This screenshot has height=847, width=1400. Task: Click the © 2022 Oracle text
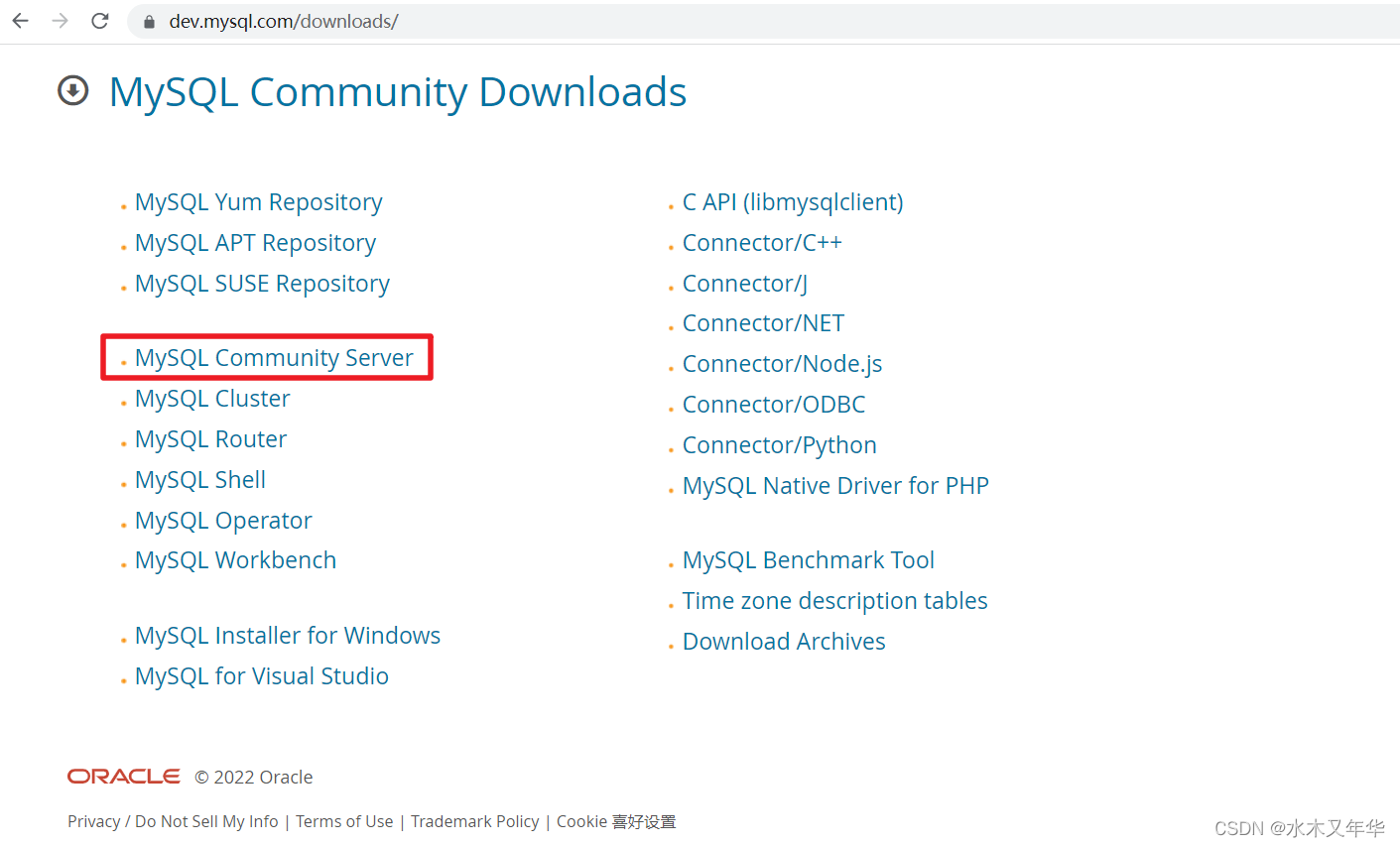click(254, 778)
